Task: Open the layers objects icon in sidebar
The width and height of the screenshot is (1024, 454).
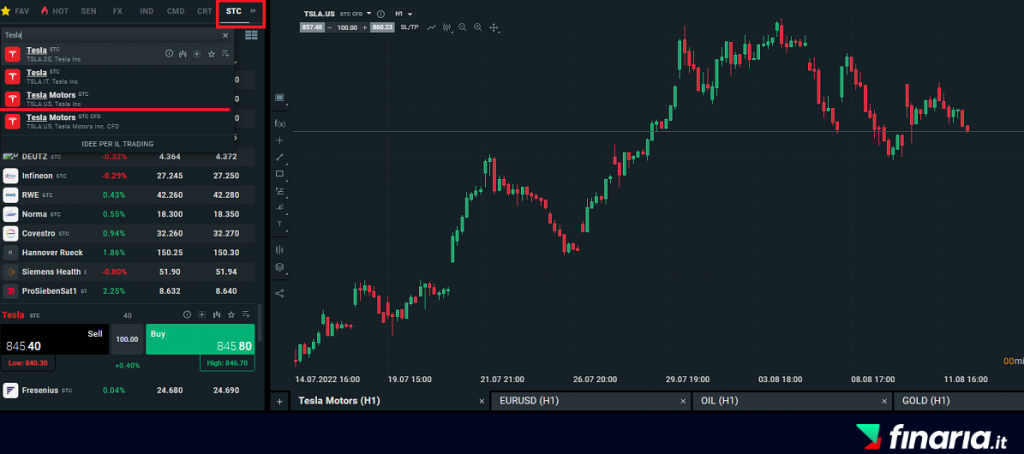Action: coord(280,267)
